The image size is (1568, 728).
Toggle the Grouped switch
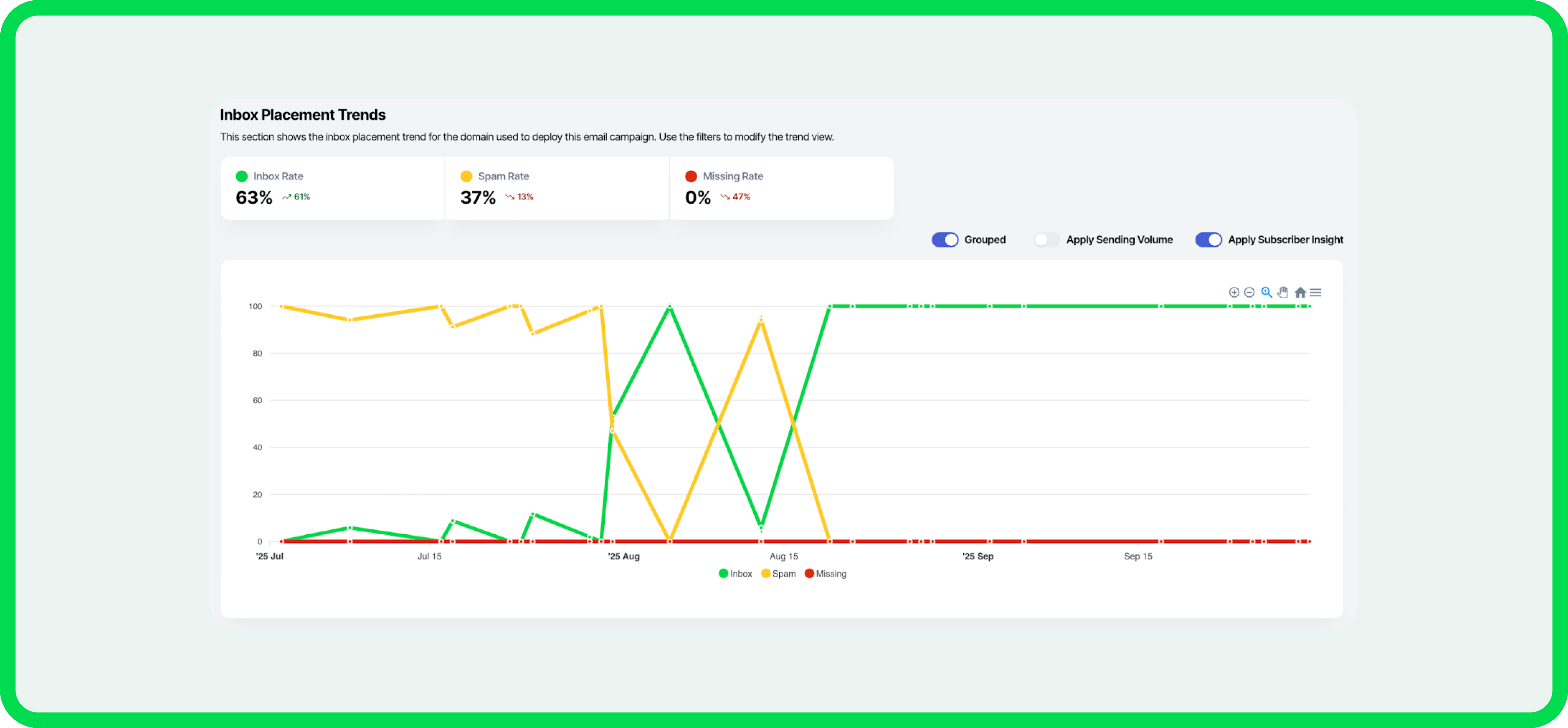(x=945, y=240)
